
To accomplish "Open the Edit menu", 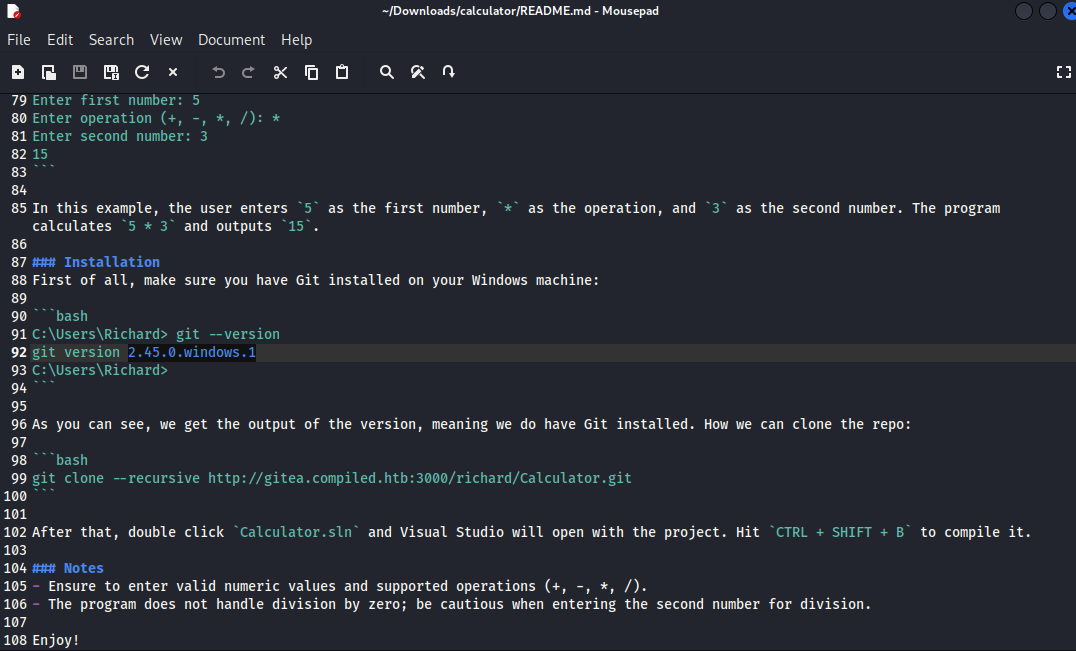I will point(60,40).
